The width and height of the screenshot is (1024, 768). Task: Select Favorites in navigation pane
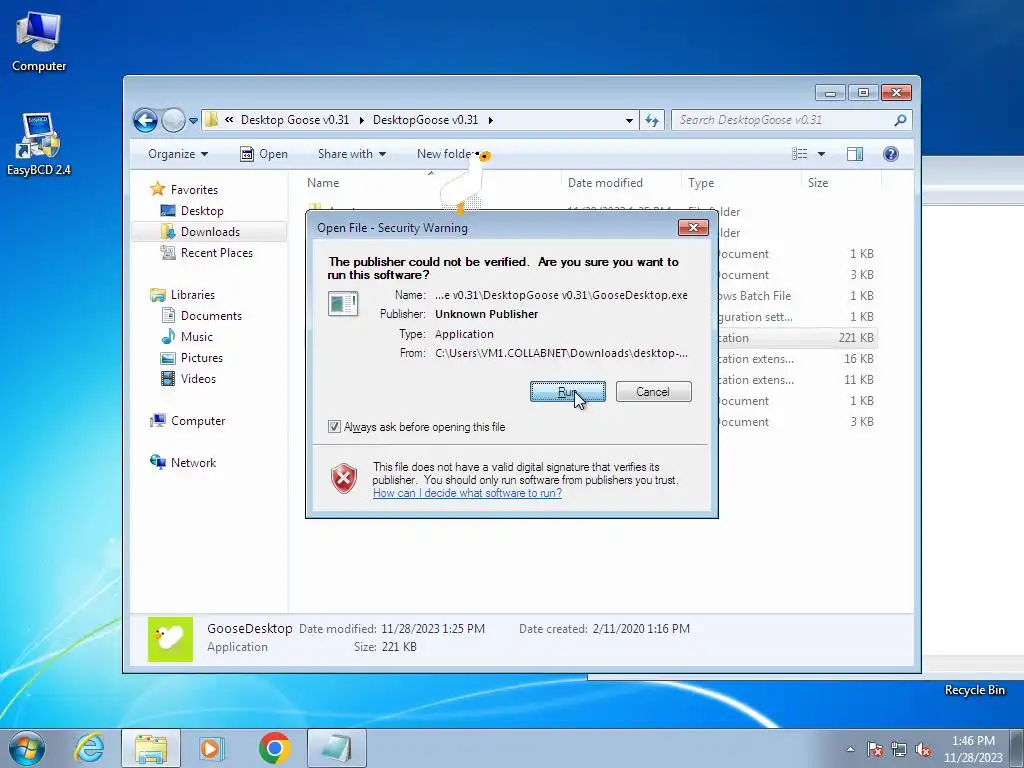pyautogui.click(x=194, y=190)
